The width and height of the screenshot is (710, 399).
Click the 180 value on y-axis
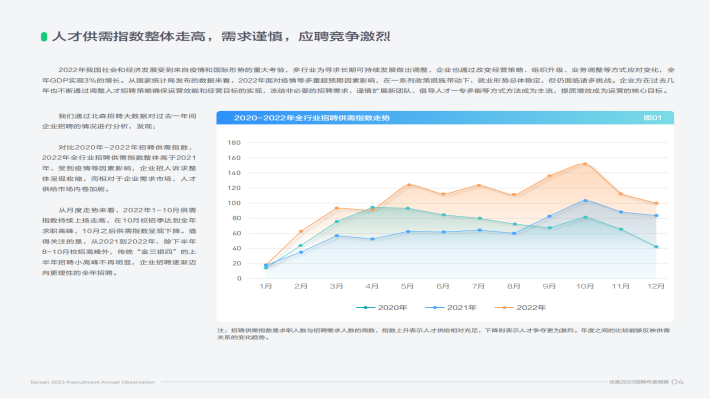[234, 143]
